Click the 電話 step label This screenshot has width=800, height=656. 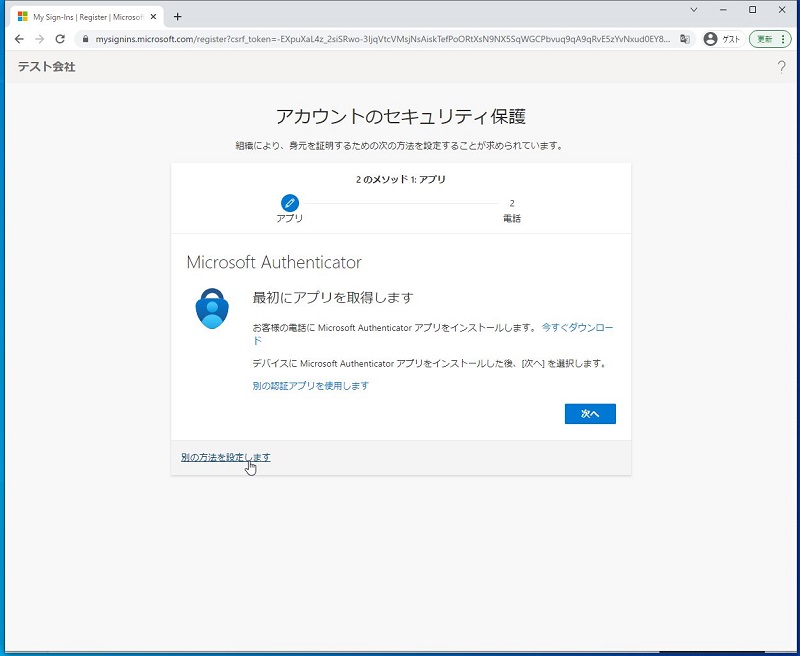click(x=512, y=219)
